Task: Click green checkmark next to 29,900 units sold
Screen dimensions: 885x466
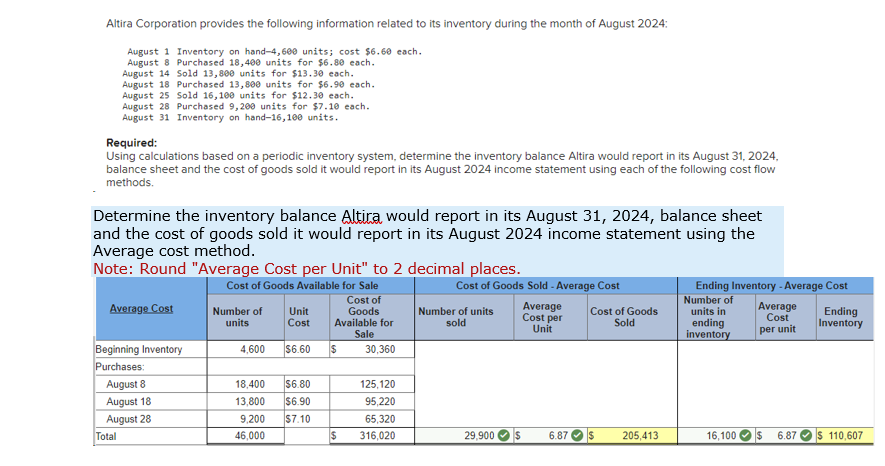Action: point(504,436)
